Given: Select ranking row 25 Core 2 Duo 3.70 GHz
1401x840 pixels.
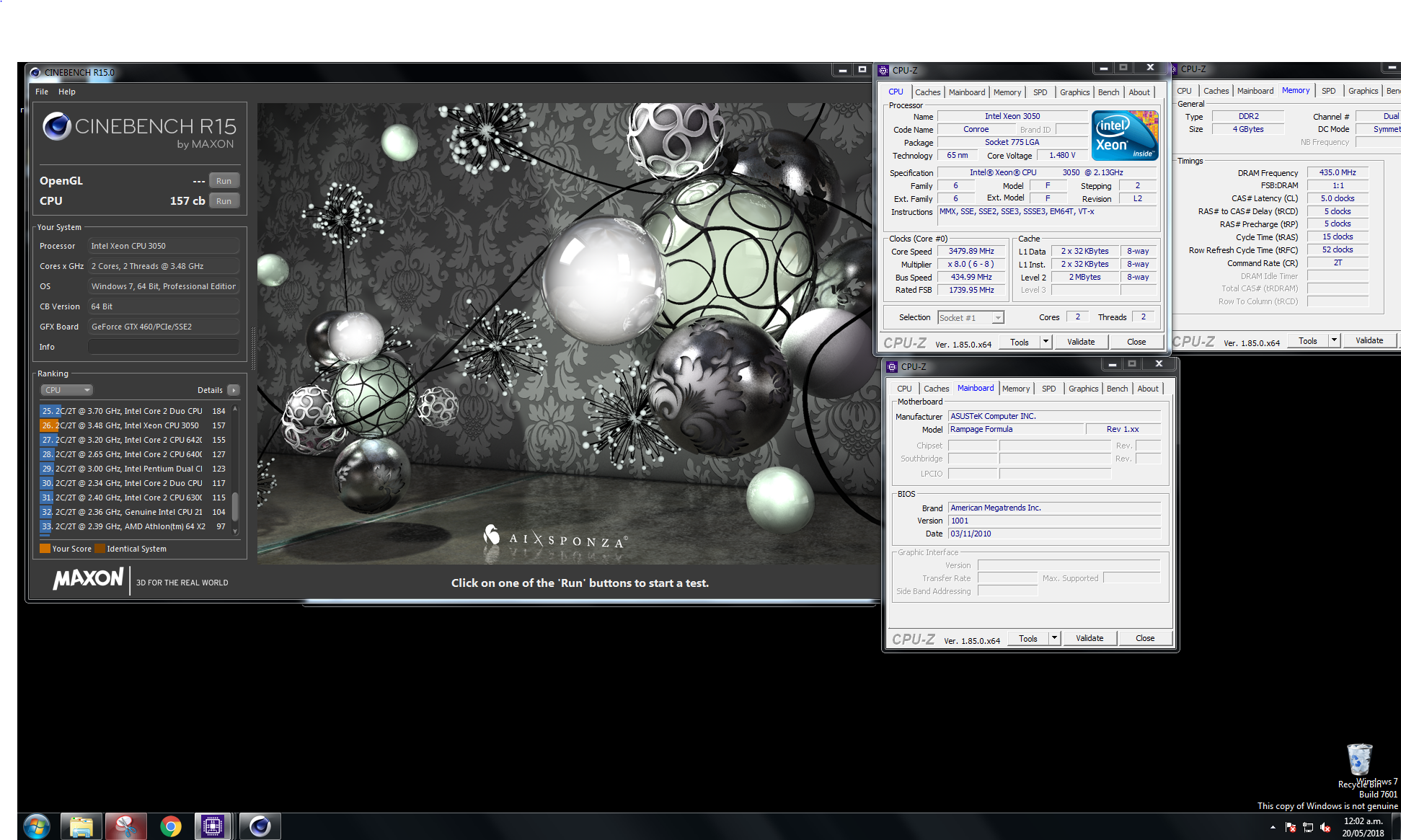Looking at the screenshot, I should click(133, 411).
